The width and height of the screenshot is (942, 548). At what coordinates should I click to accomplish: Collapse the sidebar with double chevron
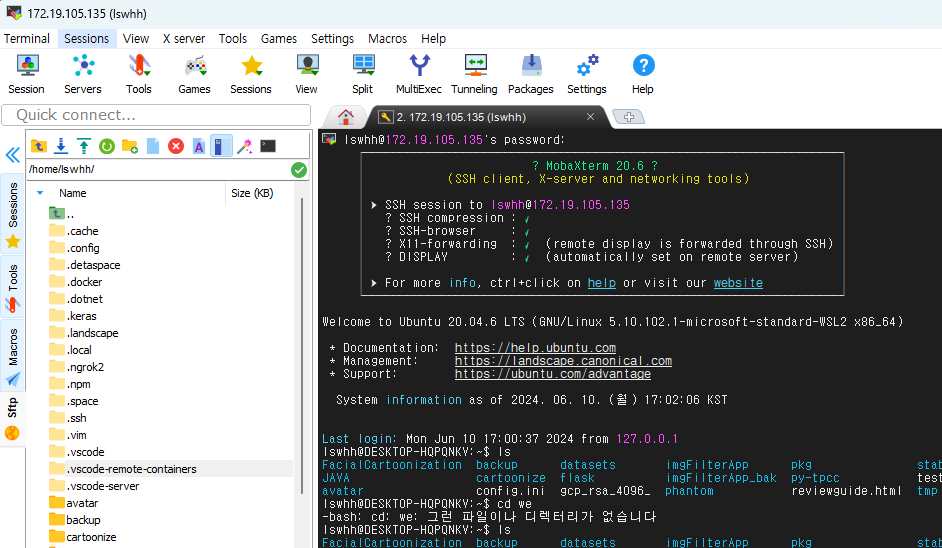click(13, 156)
